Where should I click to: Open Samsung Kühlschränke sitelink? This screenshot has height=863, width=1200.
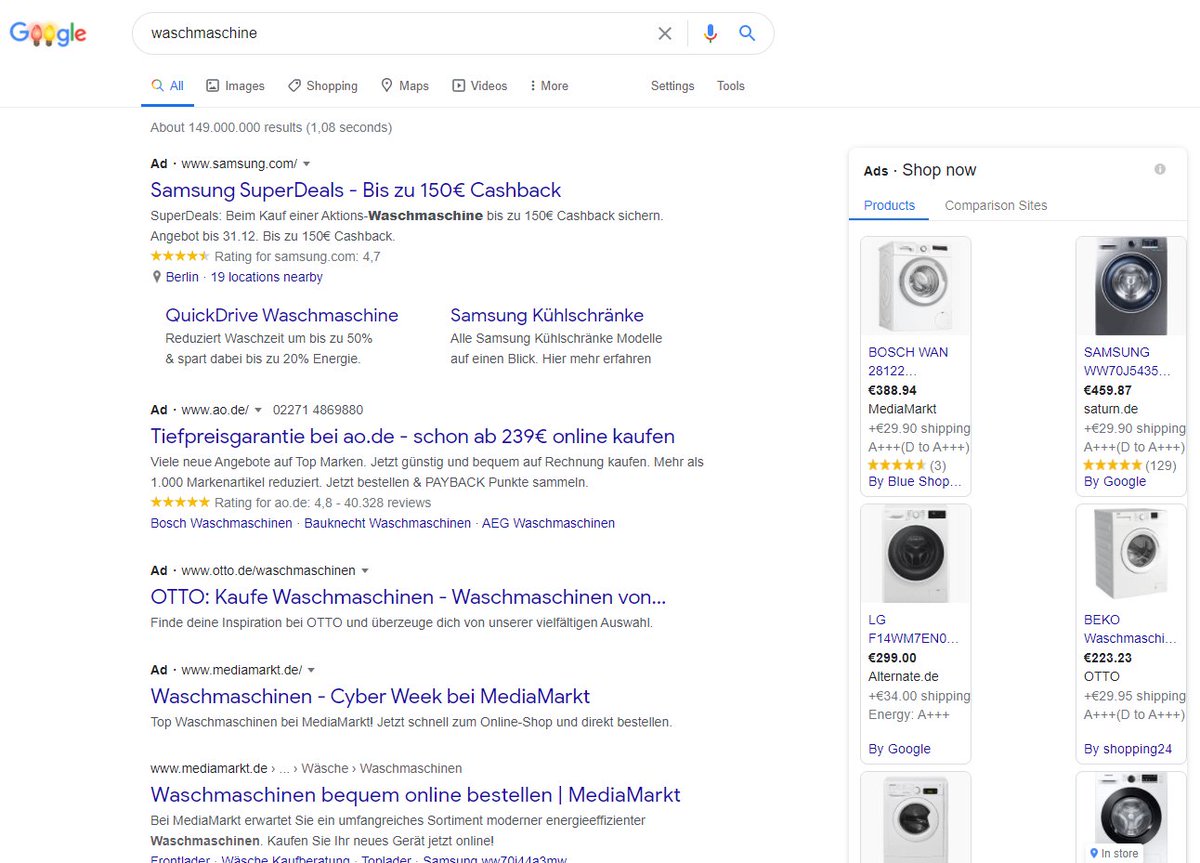tap(547, 315)
